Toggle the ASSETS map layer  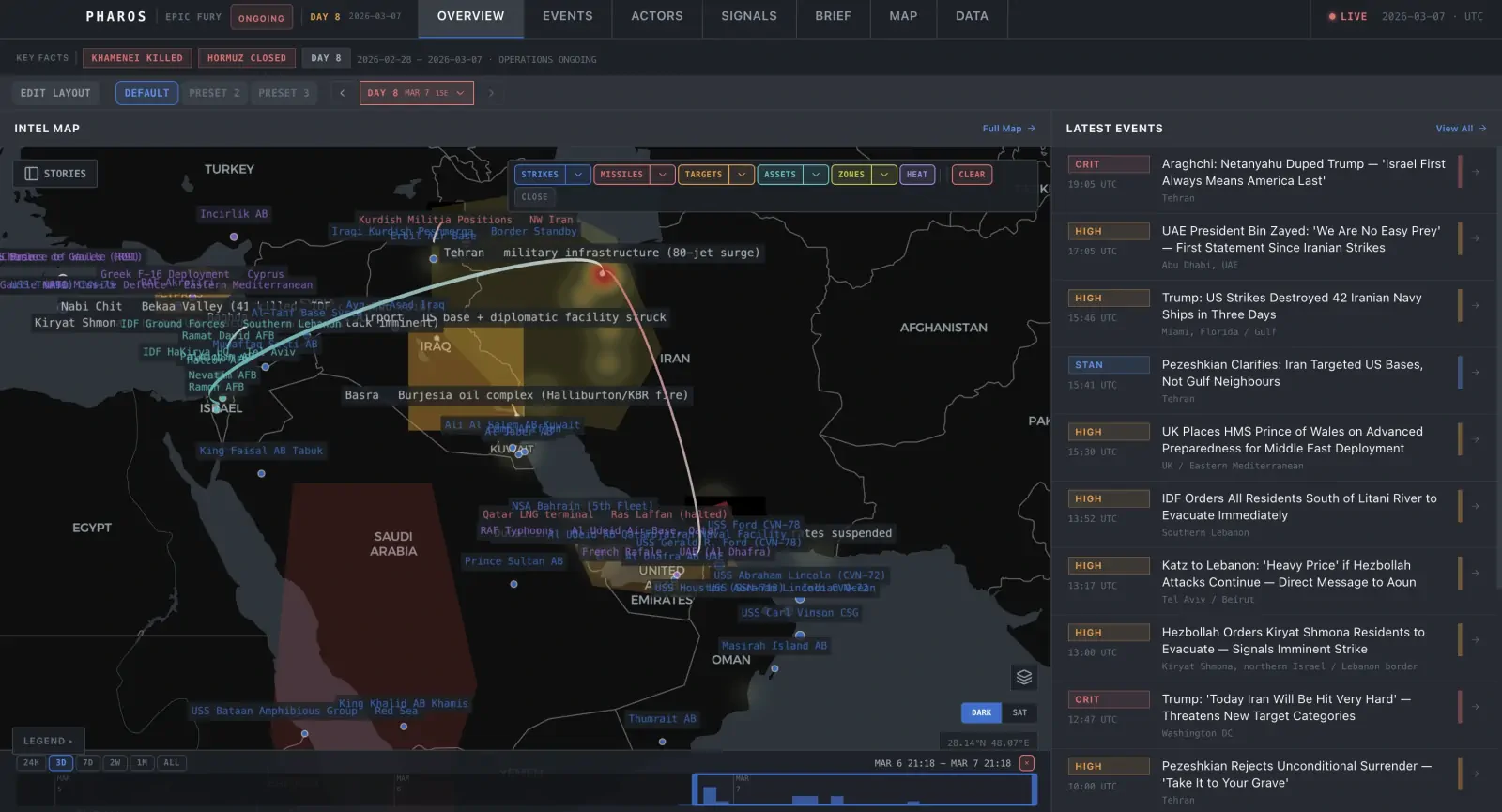[780, 175]
